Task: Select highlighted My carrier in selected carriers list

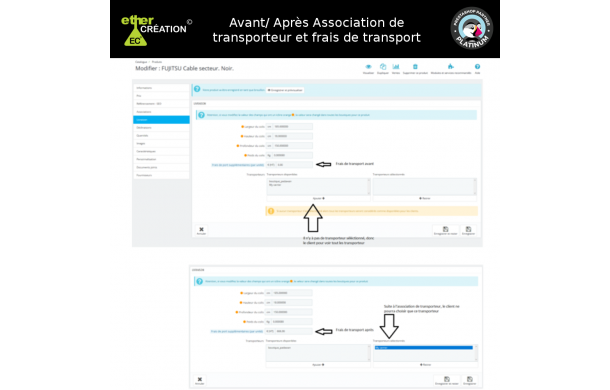Action: click(424, 348)
